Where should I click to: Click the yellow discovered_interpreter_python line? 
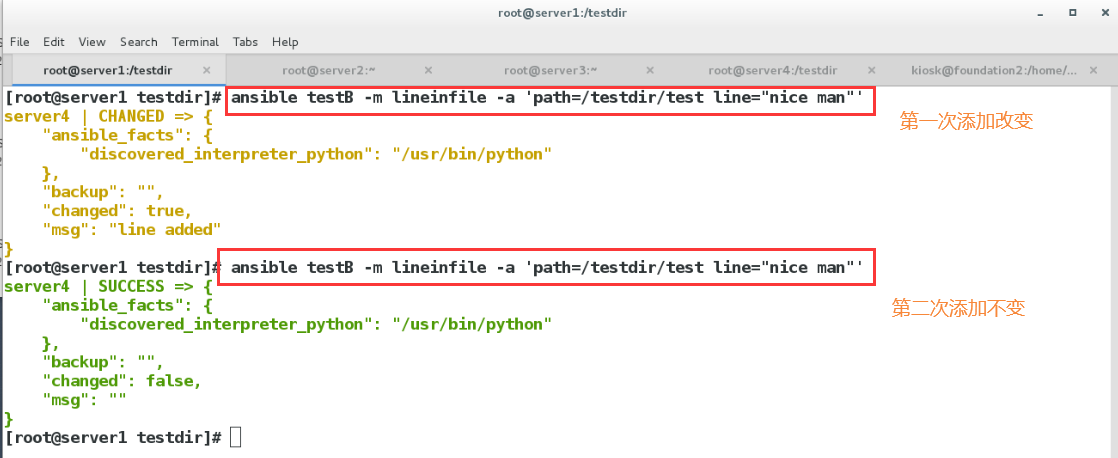coord(317,154)
